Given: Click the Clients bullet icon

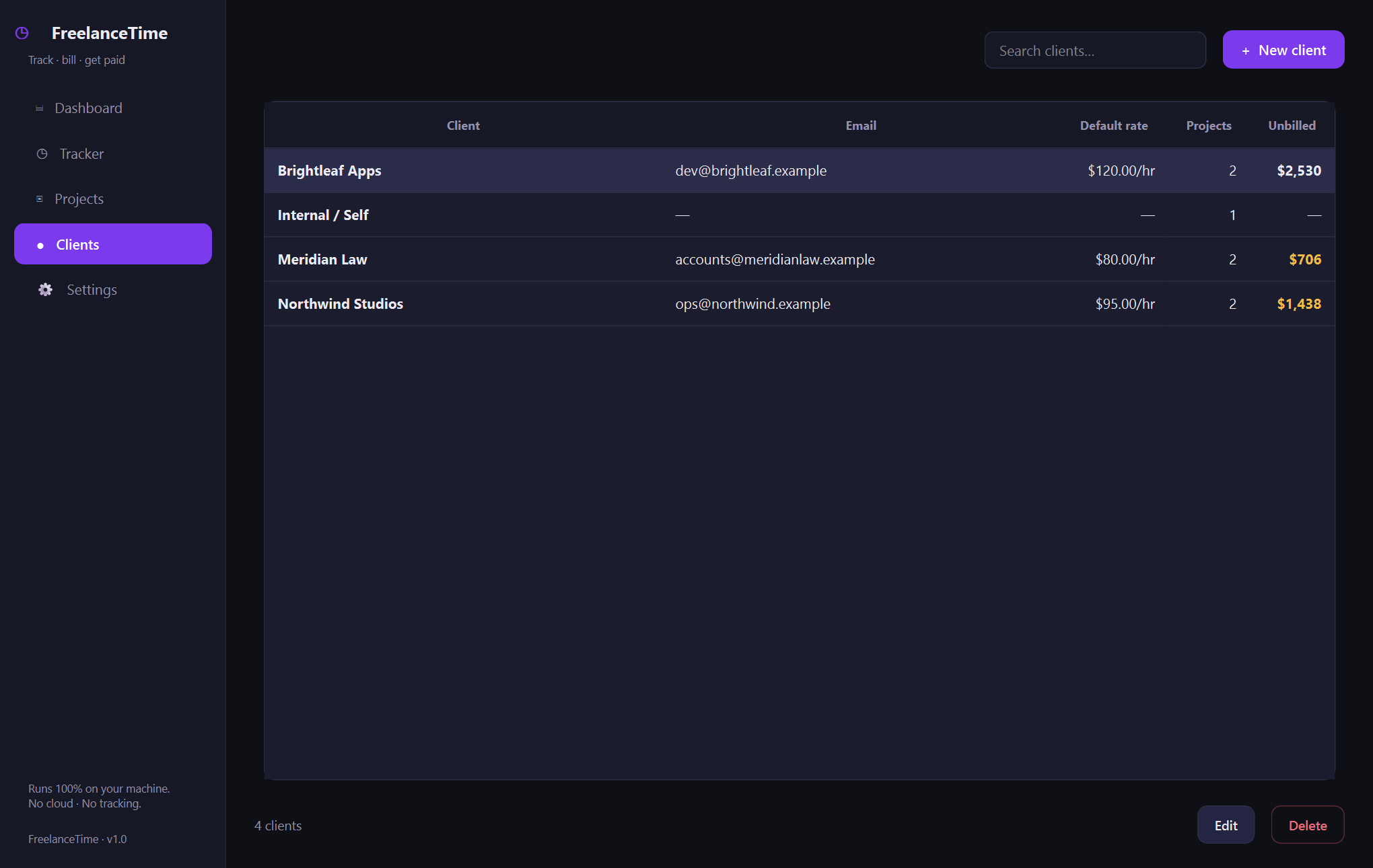Looking at the screenshot, I should [x=40, y=246].
